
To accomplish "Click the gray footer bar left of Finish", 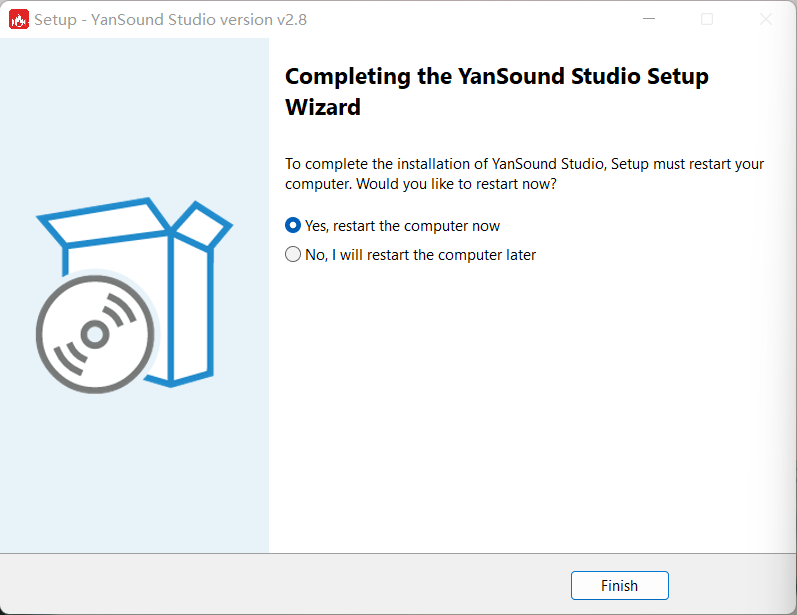I will tap(285, 585).
